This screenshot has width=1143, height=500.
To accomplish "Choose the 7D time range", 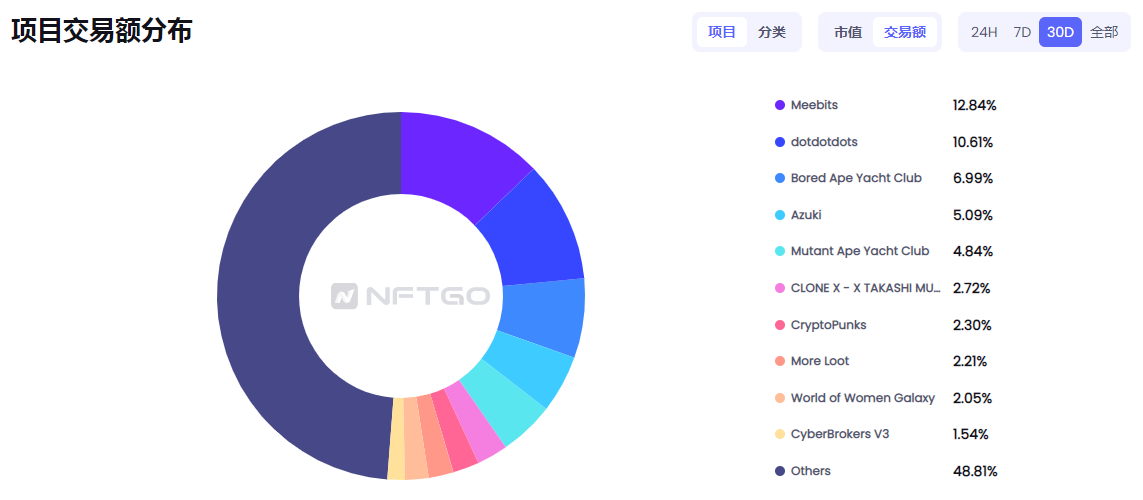I will coord(1022,32).
